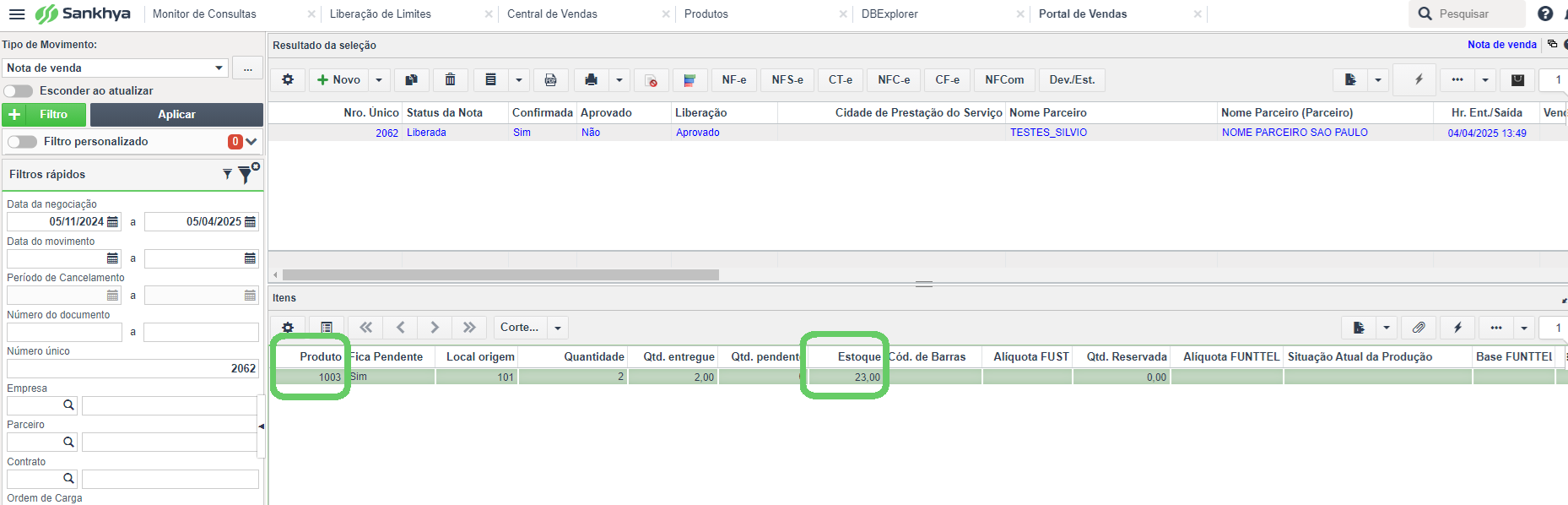Click the Número único field showing 2062
This screenshot has width=1568, height=505.
(132, 368)
